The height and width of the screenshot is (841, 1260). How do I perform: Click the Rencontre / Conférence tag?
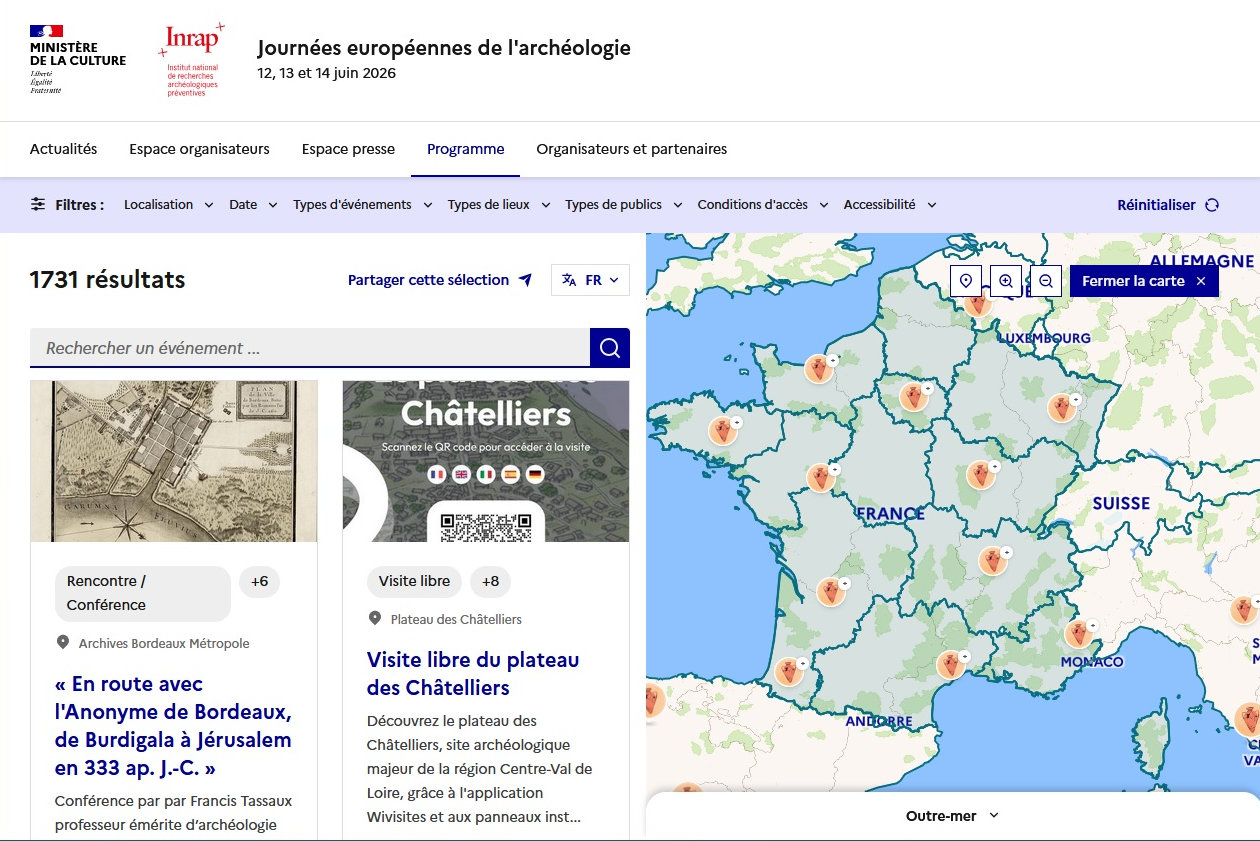[143, 593]
